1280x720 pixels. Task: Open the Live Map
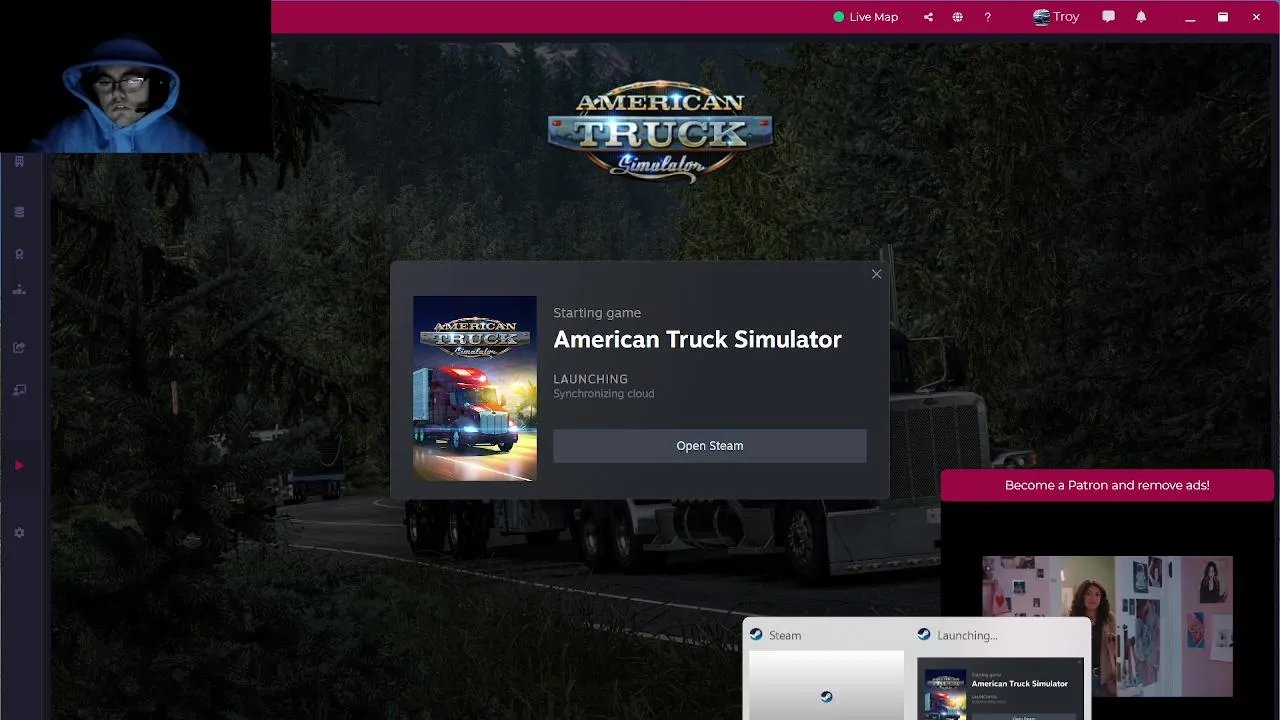(x=865, y=17)
